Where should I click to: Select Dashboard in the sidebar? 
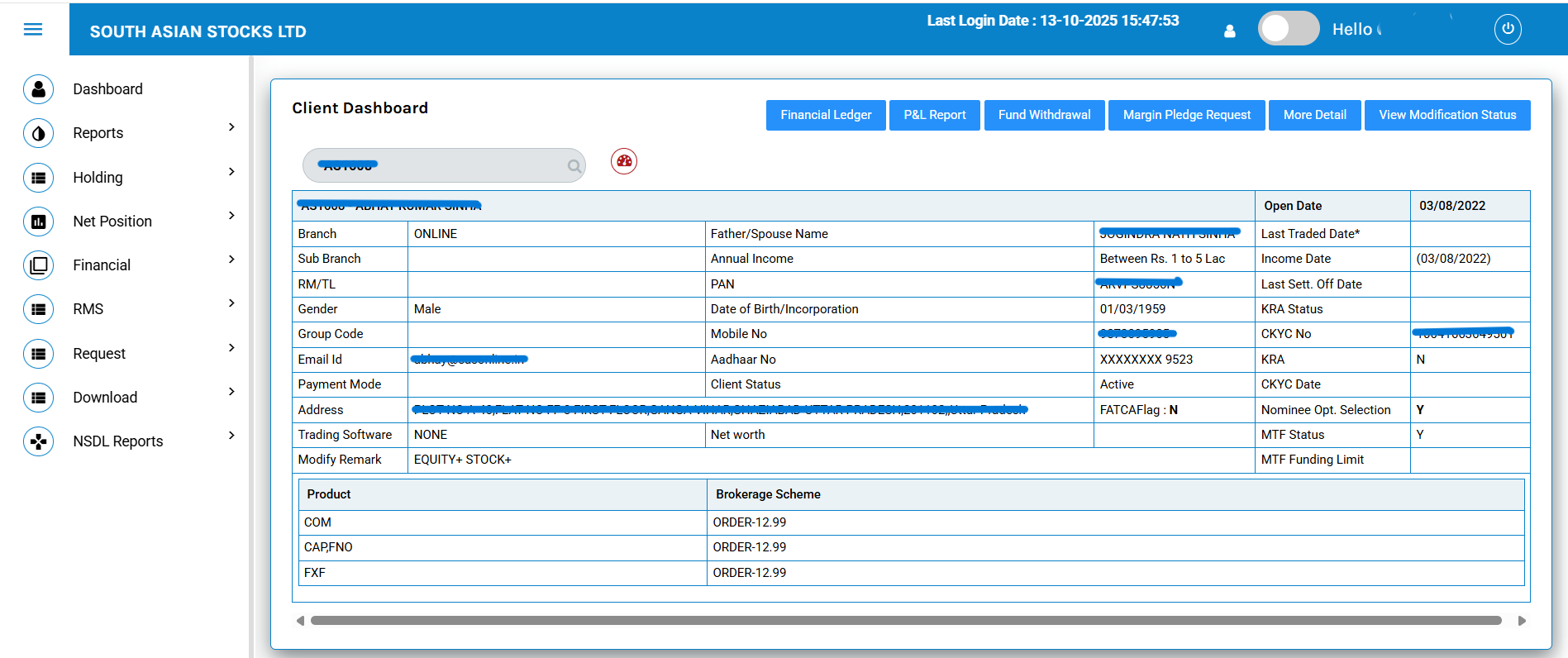[x=107, y=89]
